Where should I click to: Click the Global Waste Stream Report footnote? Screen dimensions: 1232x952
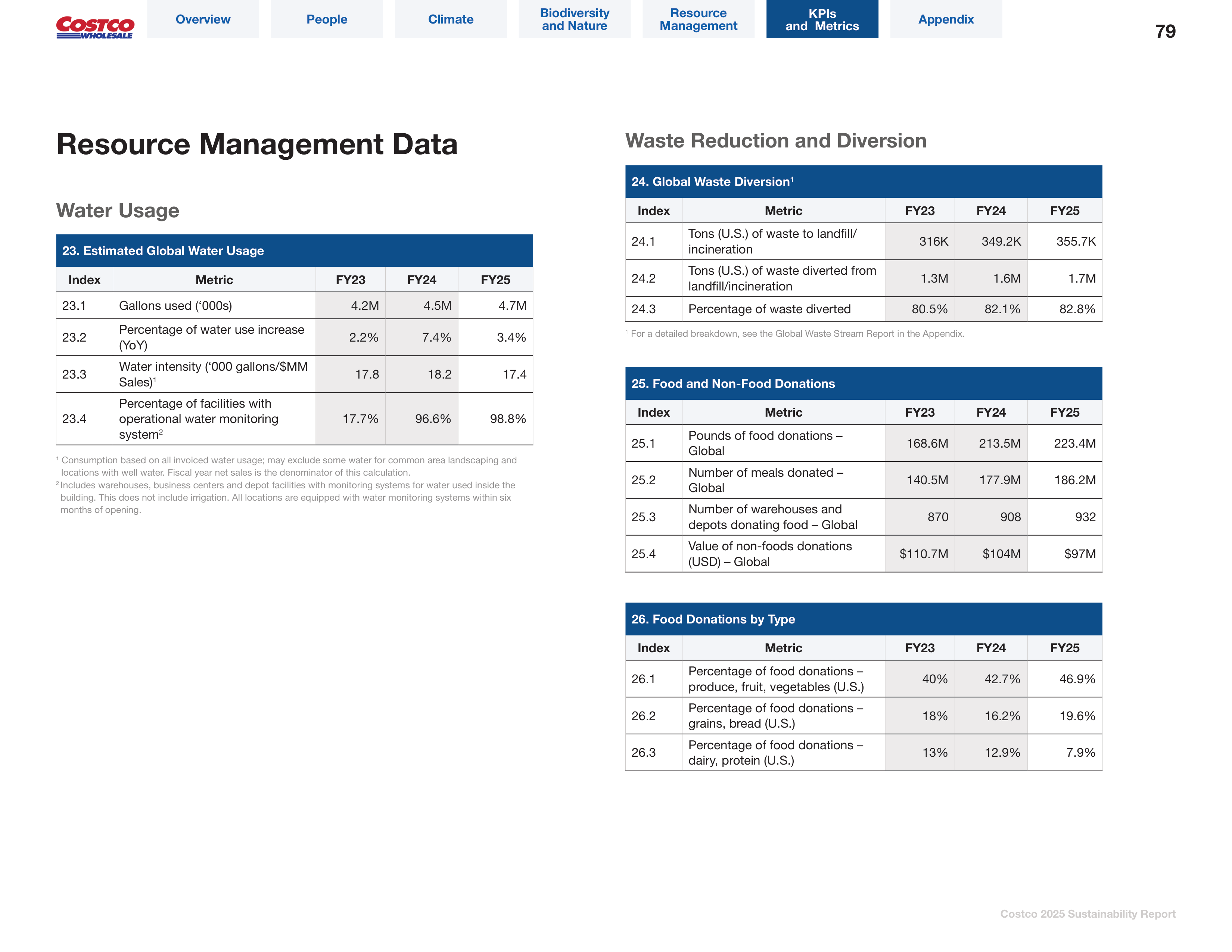(795, 334)
